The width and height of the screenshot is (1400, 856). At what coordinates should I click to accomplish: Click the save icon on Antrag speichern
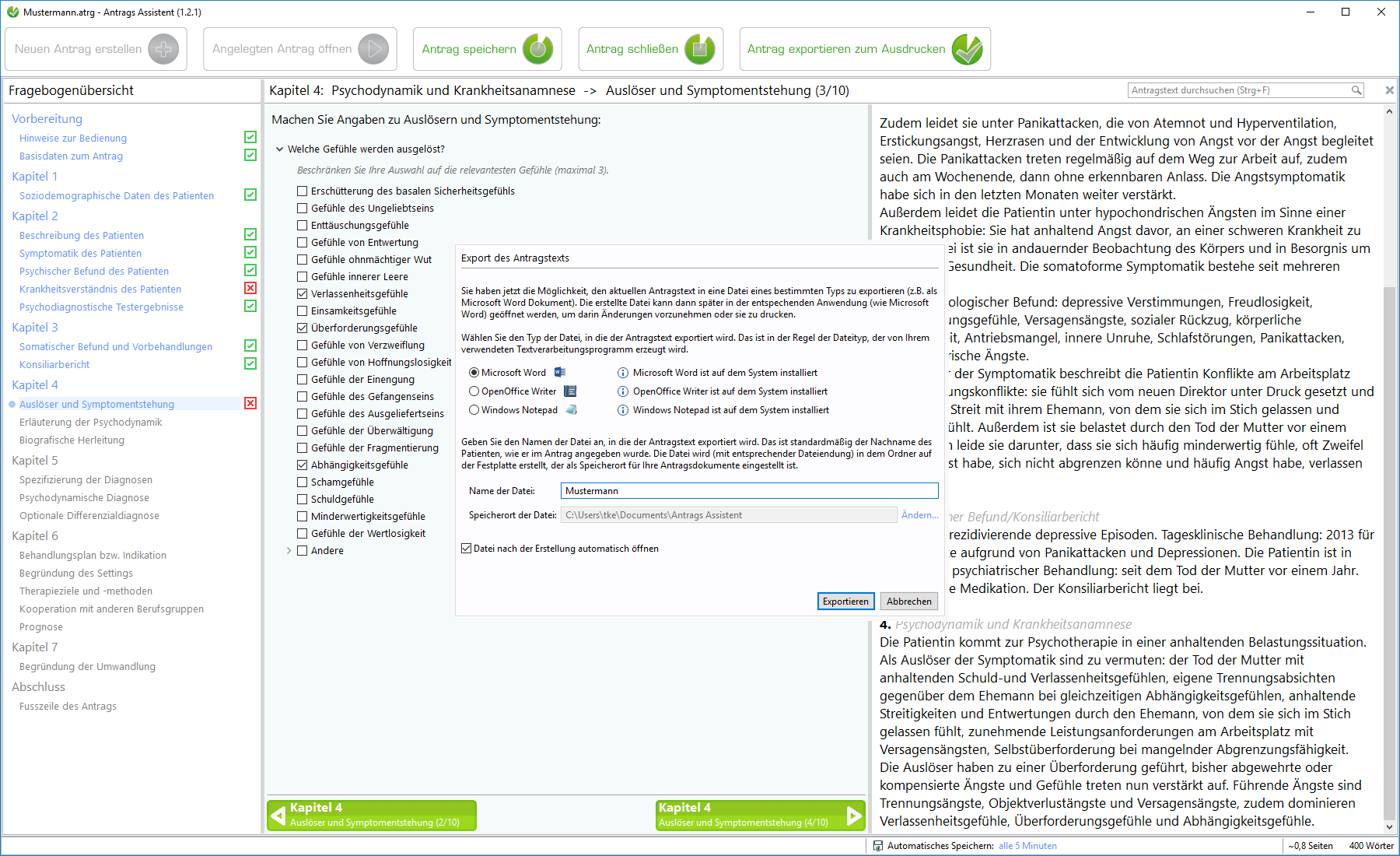(537, 49)
